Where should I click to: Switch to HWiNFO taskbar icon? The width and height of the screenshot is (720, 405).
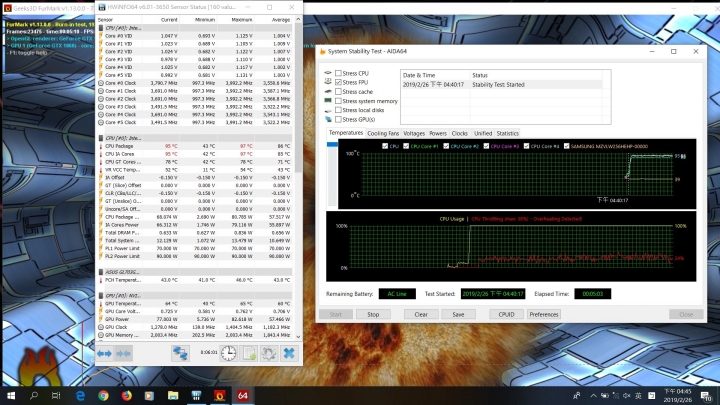(196, 395)
